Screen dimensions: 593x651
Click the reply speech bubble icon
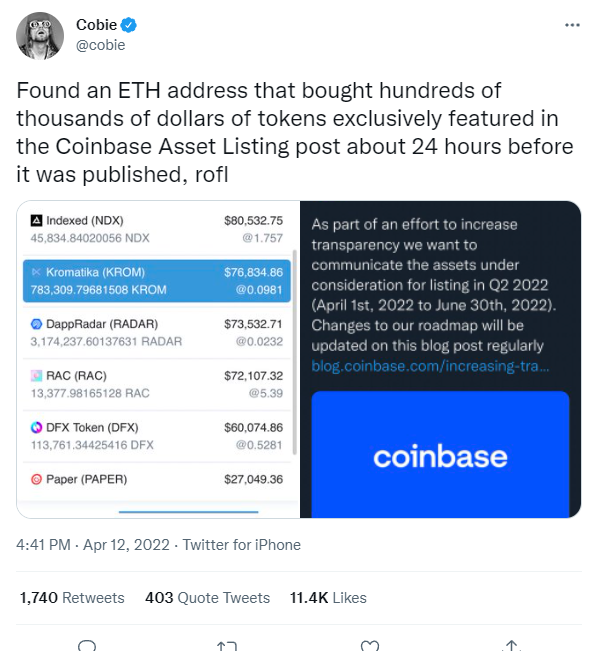click(87, 646)
